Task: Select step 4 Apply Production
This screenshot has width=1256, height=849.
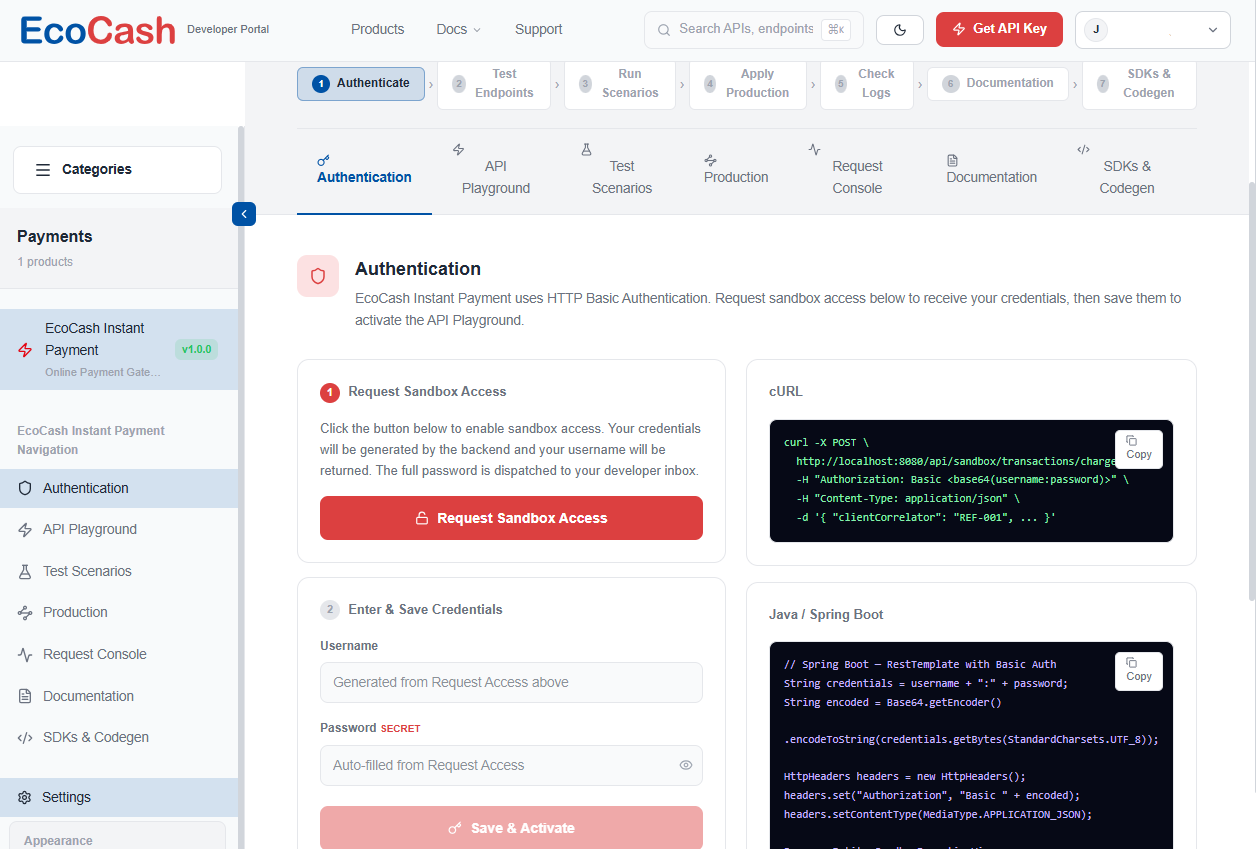Action: [x=747, y=83]
